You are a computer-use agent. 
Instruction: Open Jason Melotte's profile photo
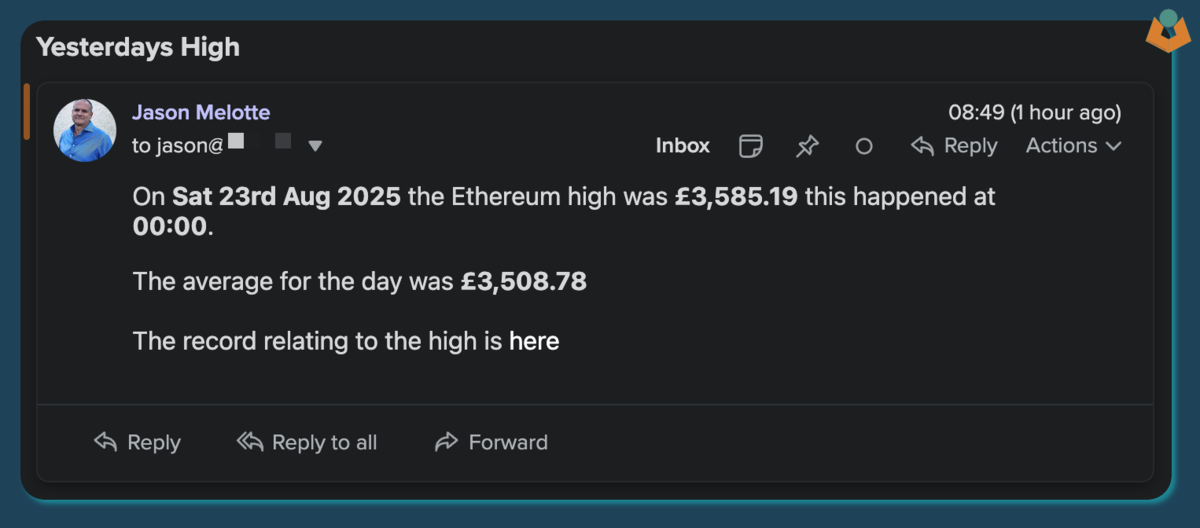point(85,130)
